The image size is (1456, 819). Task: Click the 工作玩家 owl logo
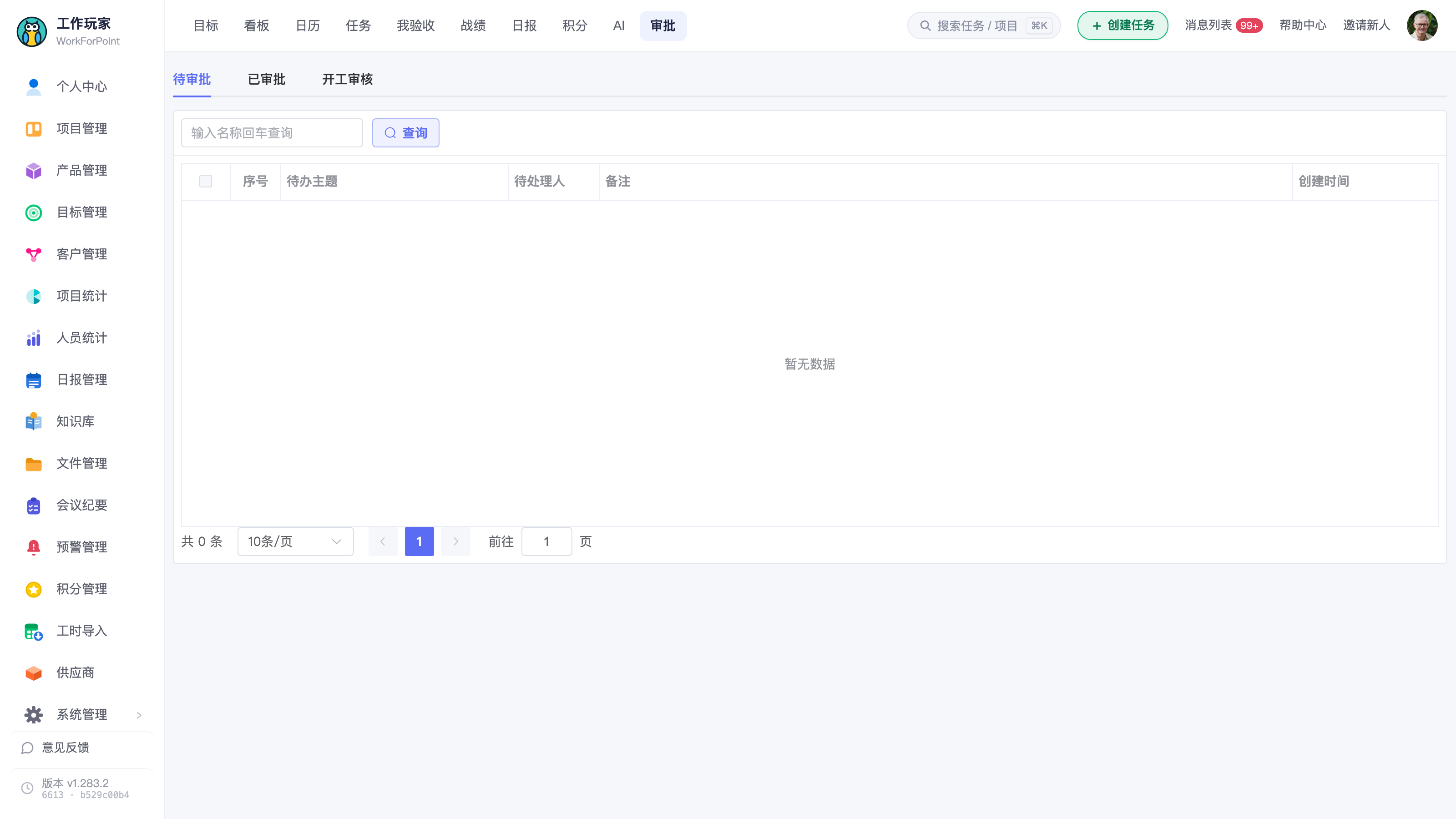(x=32, y=32)
